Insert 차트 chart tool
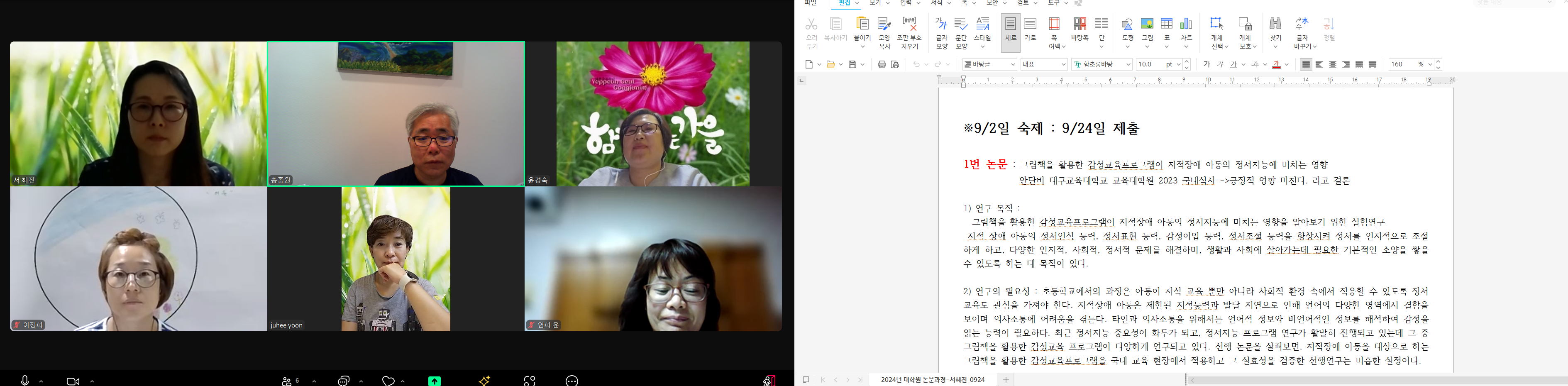This screenshot has width=1568, height=386. pos(1186,32)
